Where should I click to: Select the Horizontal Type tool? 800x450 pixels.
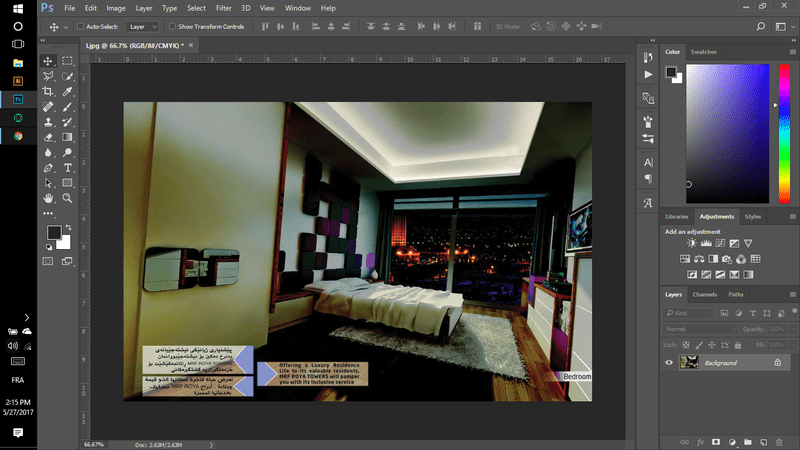click(x=67, y=168)
